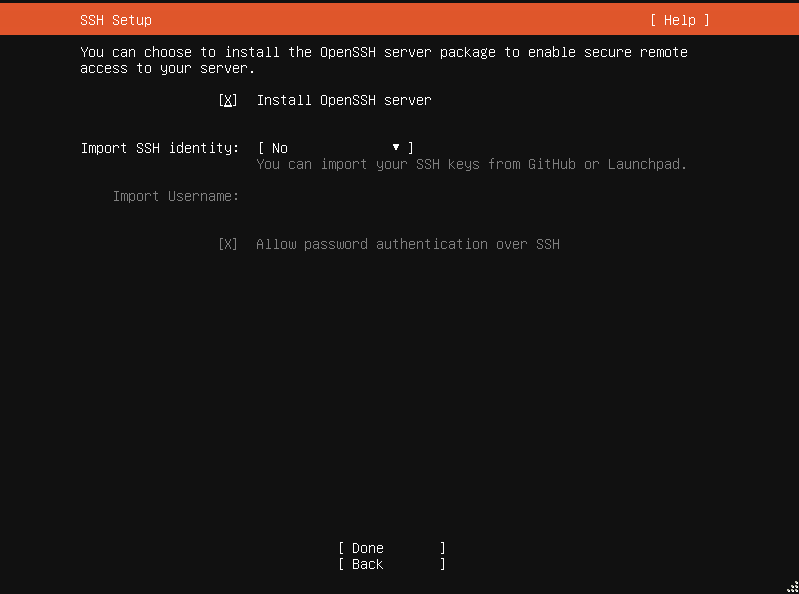Image resolution: width=799 pixels, height=594 pixels.
Task: Select the Back button
Action: (392, 564)
